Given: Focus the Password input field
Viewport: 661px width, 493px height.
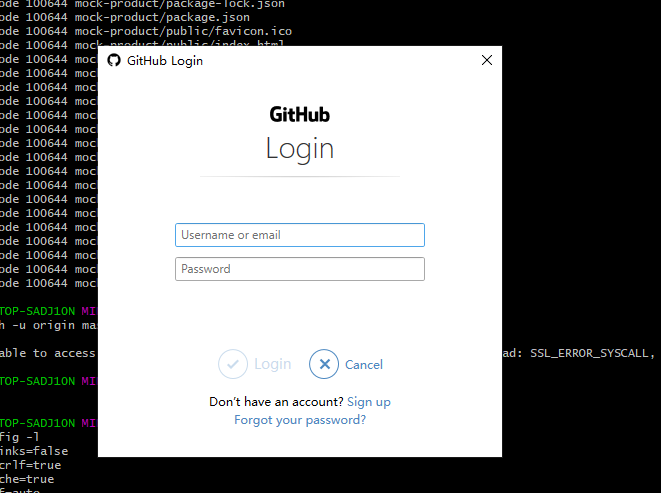Looking at the screenshot, I should pos(300,269).
